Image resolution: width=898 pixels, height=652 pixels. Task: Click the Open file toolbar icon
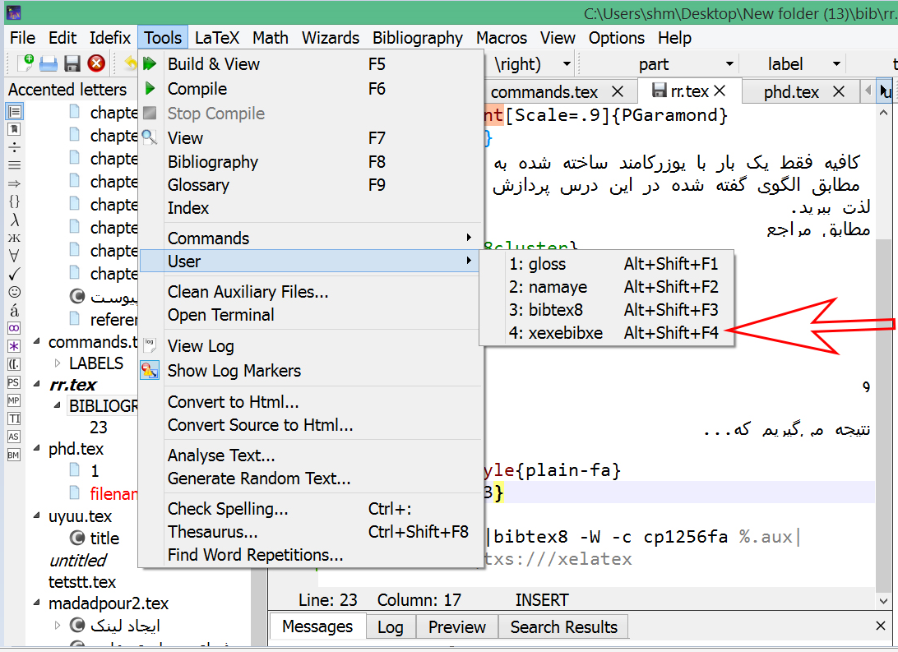[48, 64]
